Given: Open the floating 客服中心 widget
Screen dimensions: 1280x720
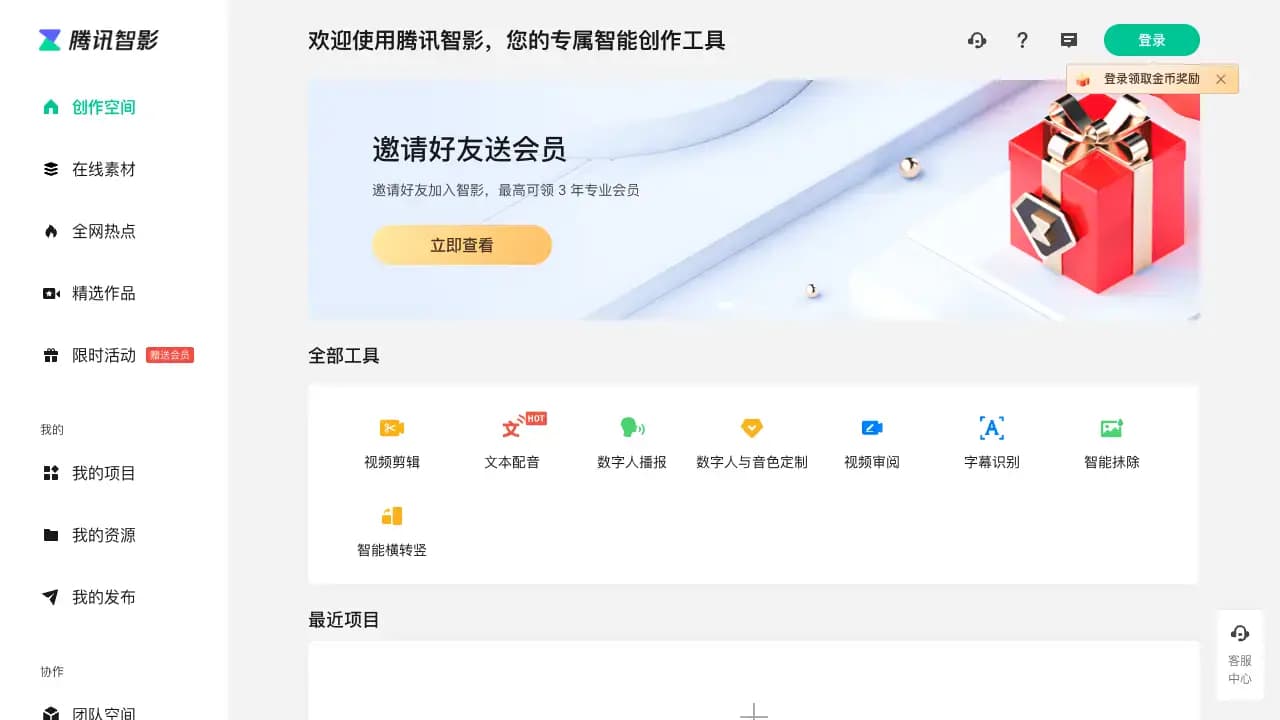Looking at the screenshot, I should 1240,655.
